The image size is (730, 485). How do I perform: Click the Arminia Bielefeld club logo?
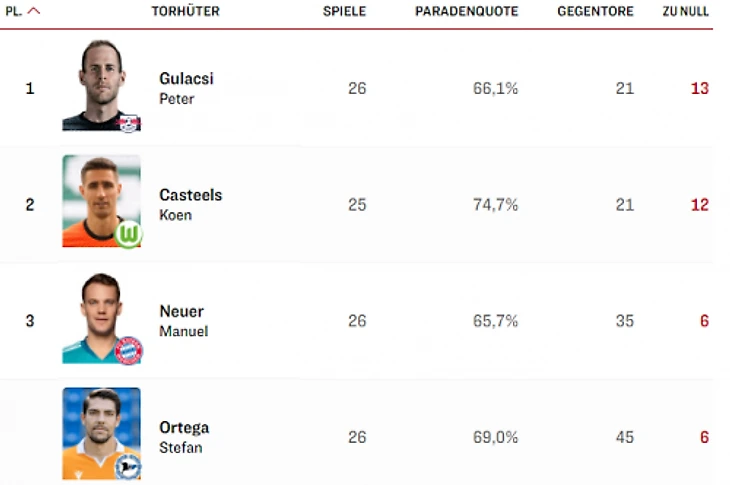(x=128, y=466)
